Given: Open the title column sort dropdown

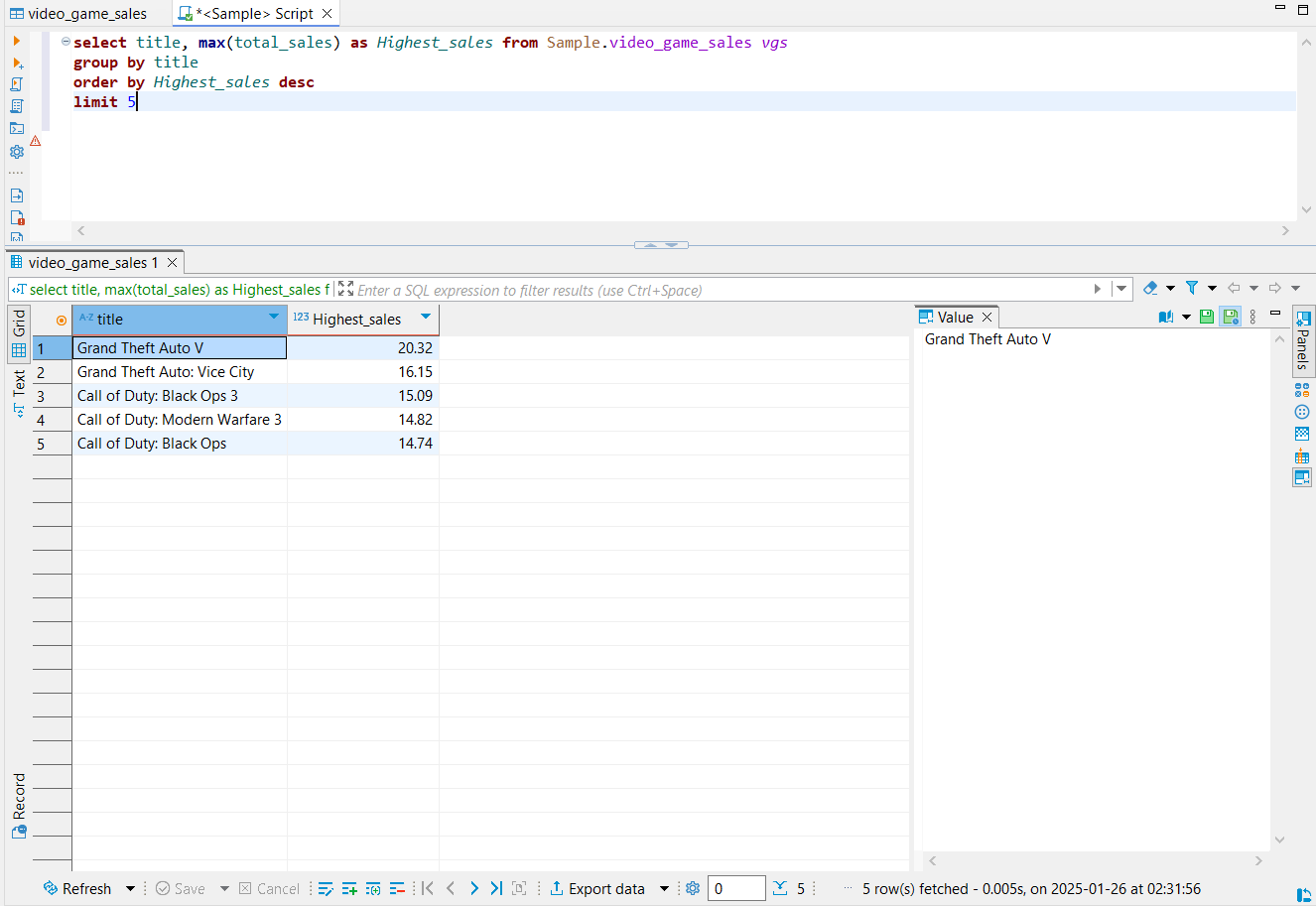Looking at the screenshot, I should (274, 318).
